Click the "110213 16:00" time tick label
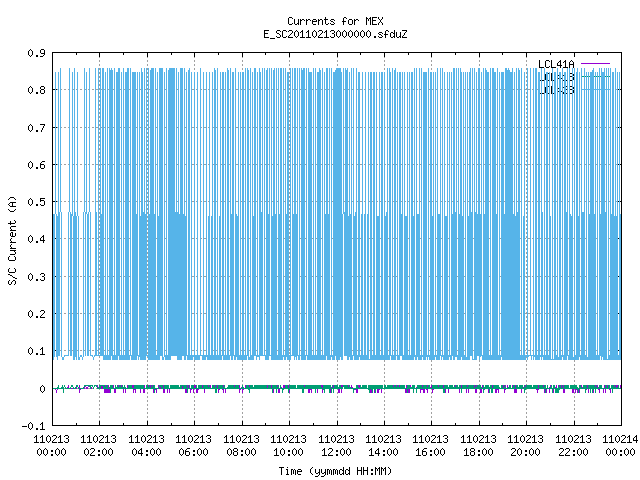 tap(430, 446)
